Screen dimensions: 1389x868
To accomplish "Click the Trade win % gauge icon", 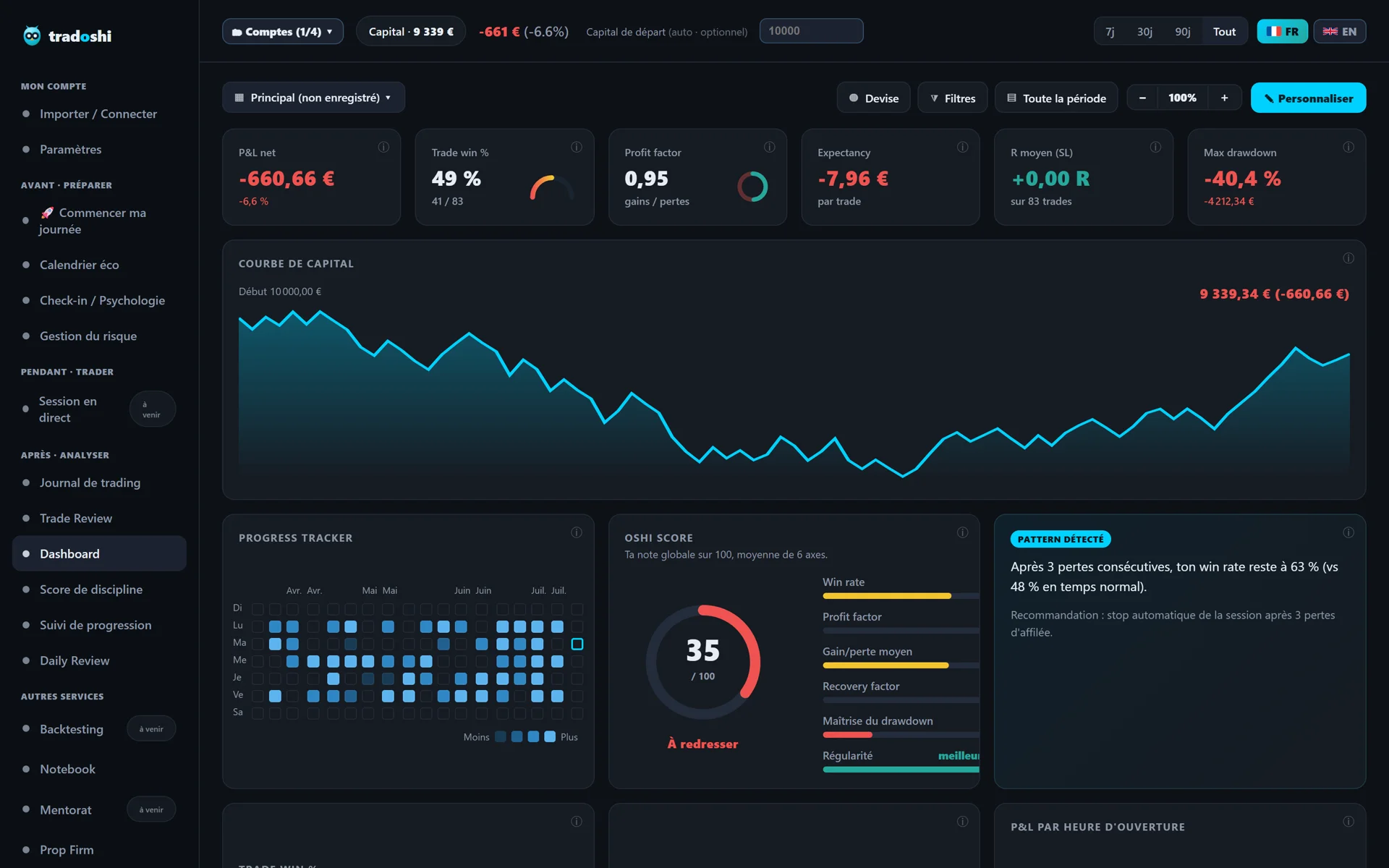I will pyautogui.click(x=553, y=187).
